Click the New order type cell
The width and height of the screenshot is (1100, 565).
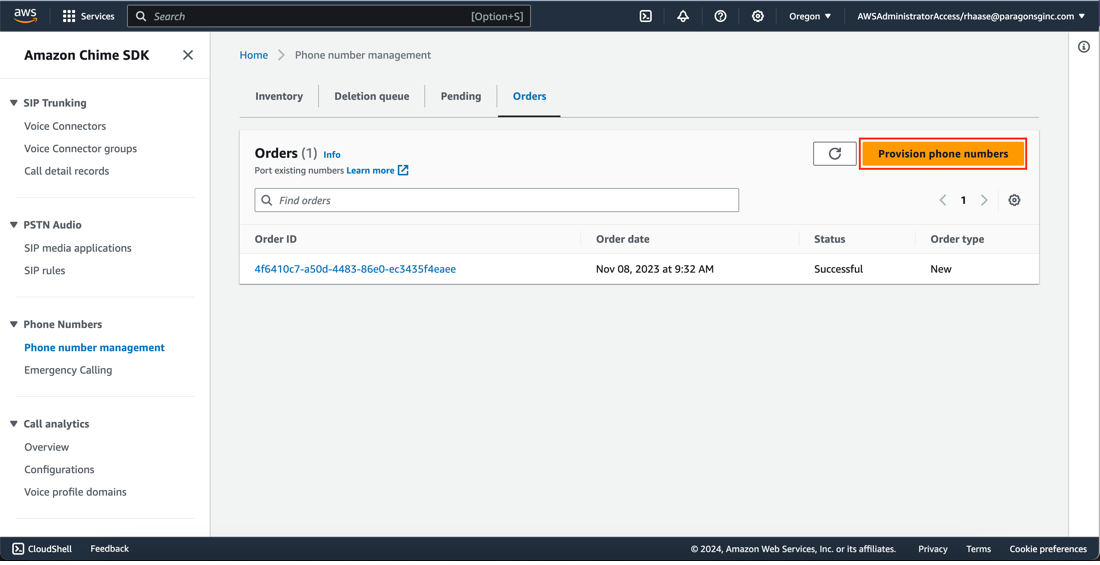[x=941, y=269]
